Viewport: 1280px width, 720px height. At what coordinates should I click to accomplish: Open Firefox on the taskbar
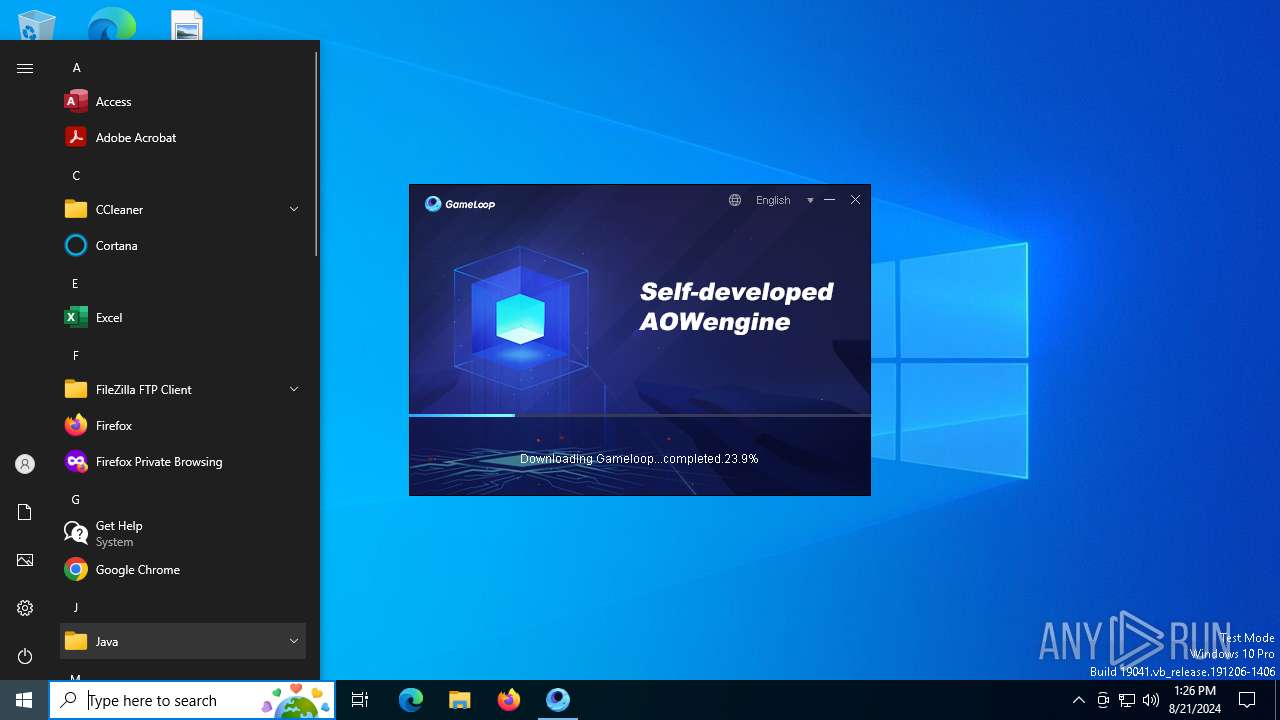pyautogui.click(x=509, y=700)
